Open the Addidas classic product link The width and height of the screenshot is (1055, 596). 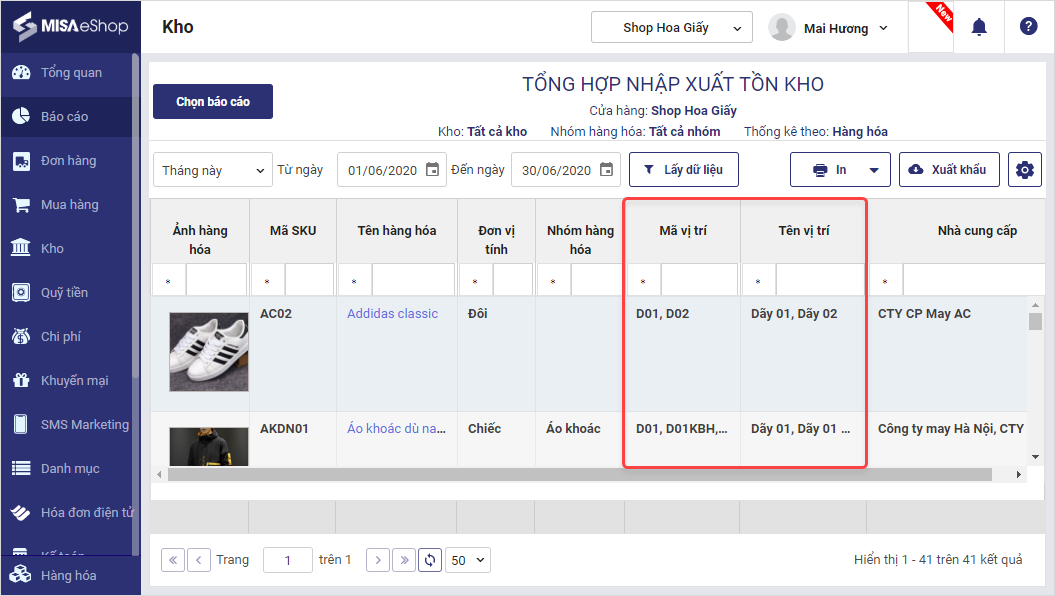(392, 313)
